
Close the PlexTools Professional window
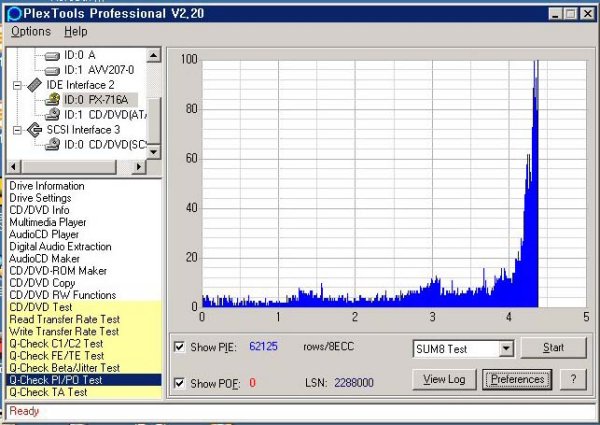(587, 14)
